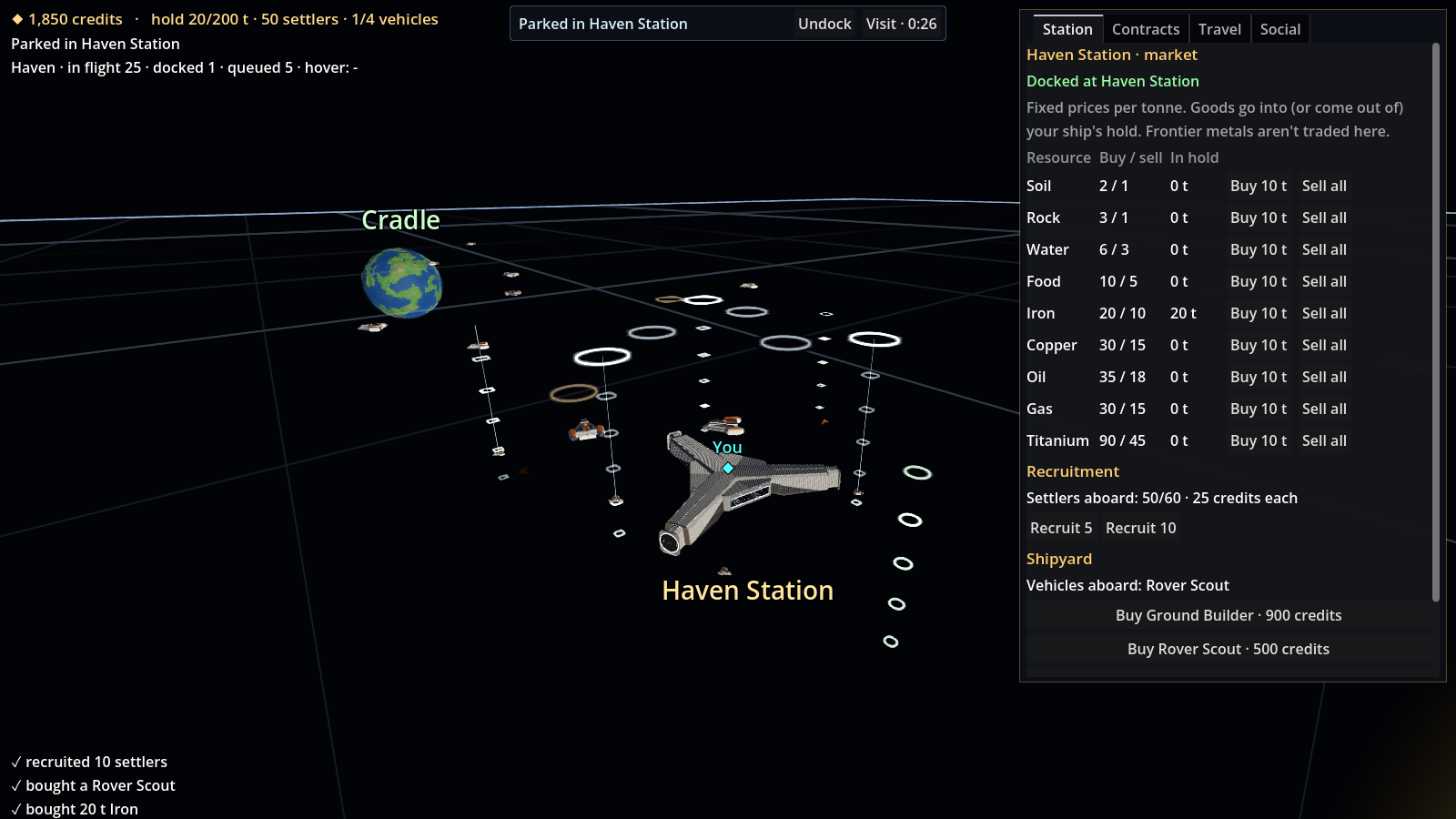Screen dimensions: 1456x819
Task: Buy 10 t of Titanium
Action: tap(1259, 440)
